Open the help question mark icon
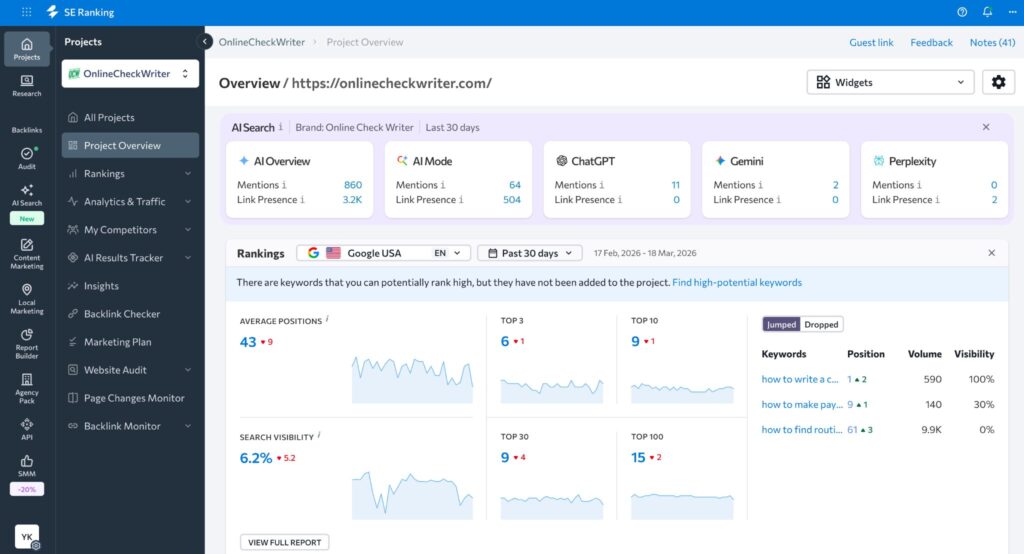Viewport: 1024px width, 554px height. 962,12
